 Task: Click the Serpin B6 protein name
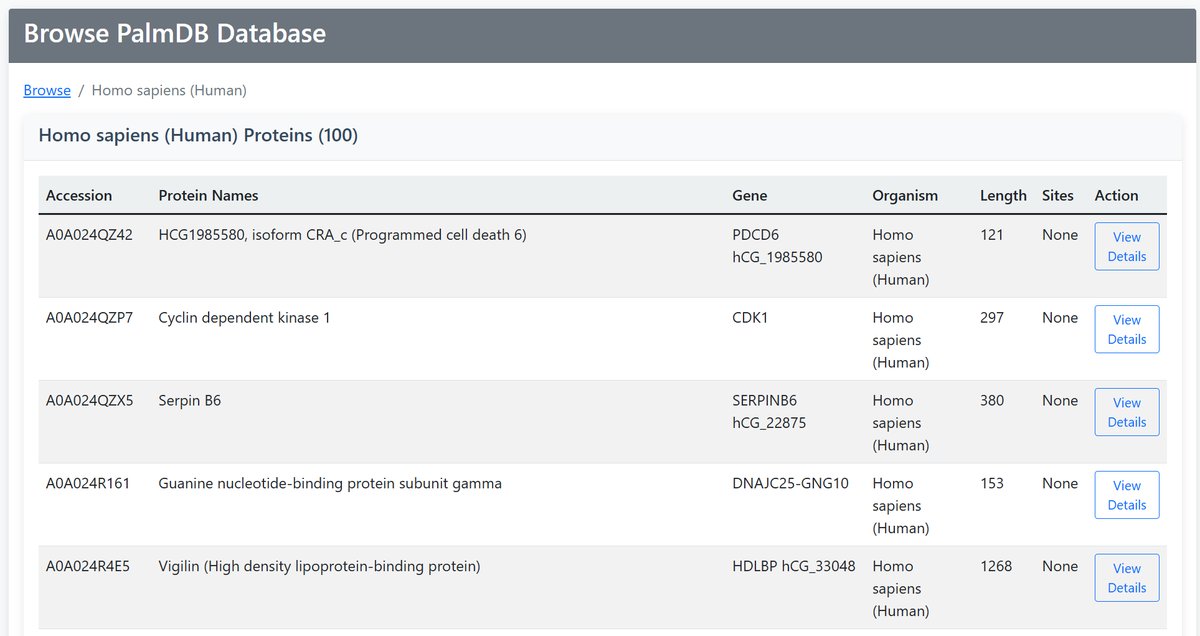pyautogui.click(x=190, y=401)
